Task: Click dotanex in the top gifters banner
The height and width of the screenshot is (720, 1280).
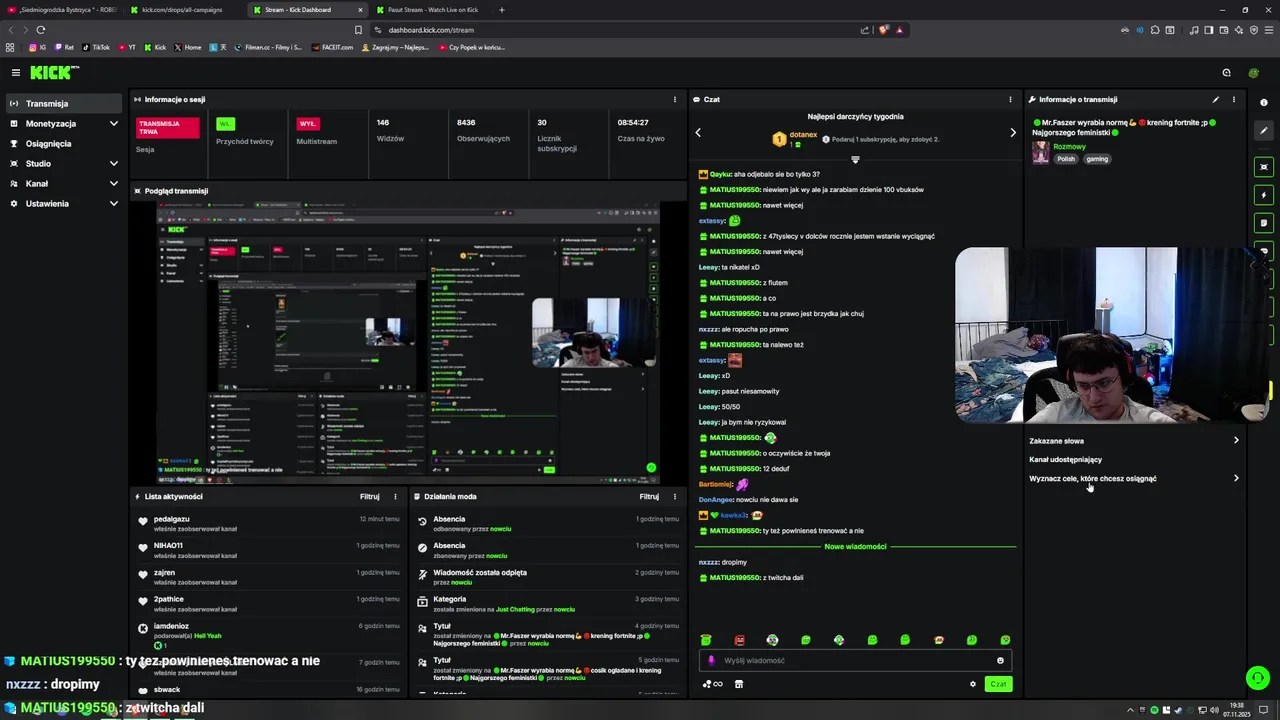Action: (804, 134)
